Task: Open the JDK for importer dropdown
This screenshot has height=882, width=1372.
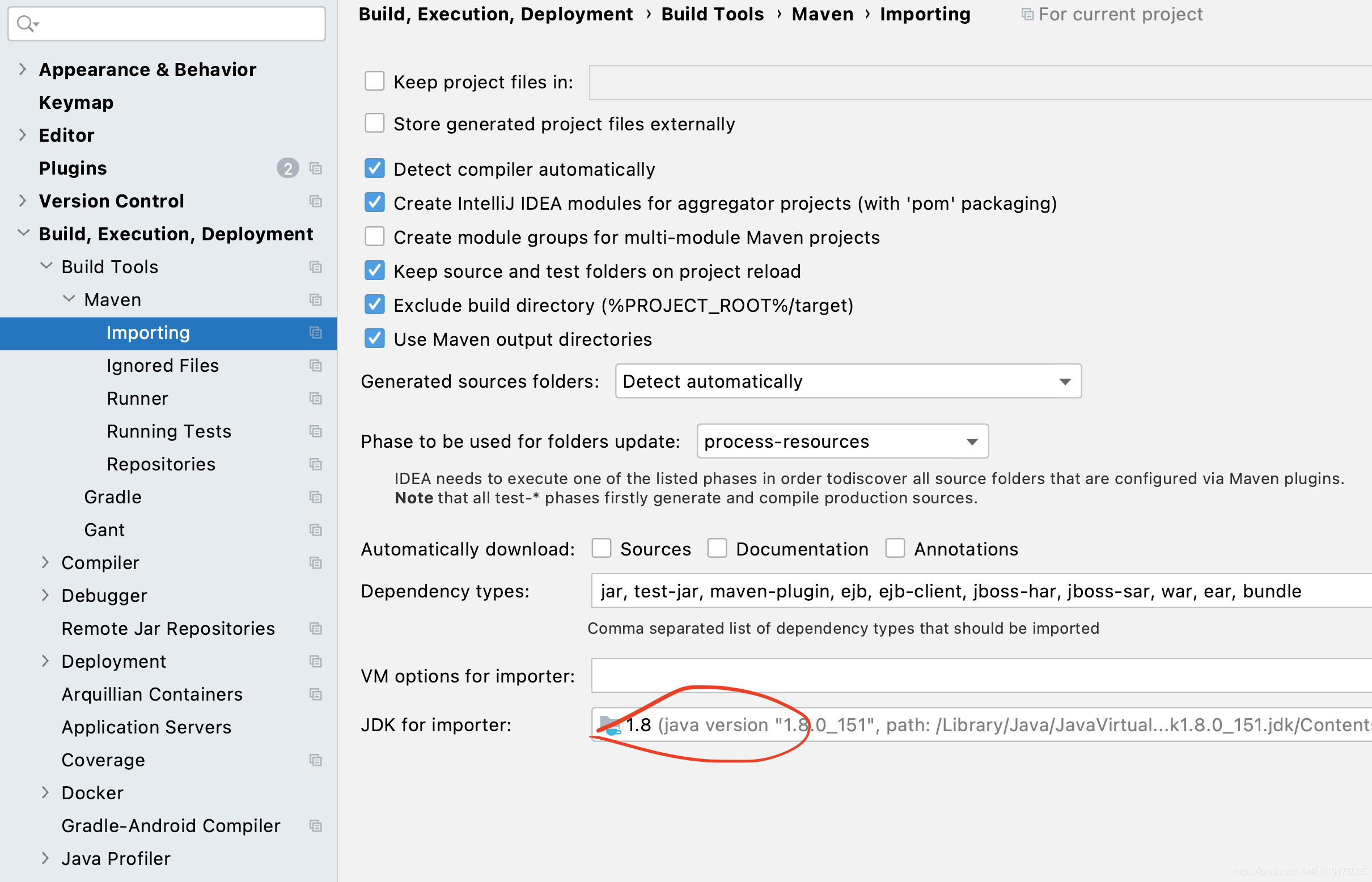Action: coord(981,725)
